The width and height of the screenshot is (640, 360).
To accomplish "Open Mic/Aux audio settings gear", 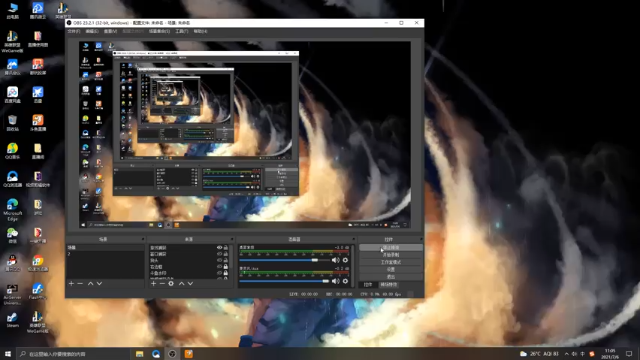I will [345, 281].
